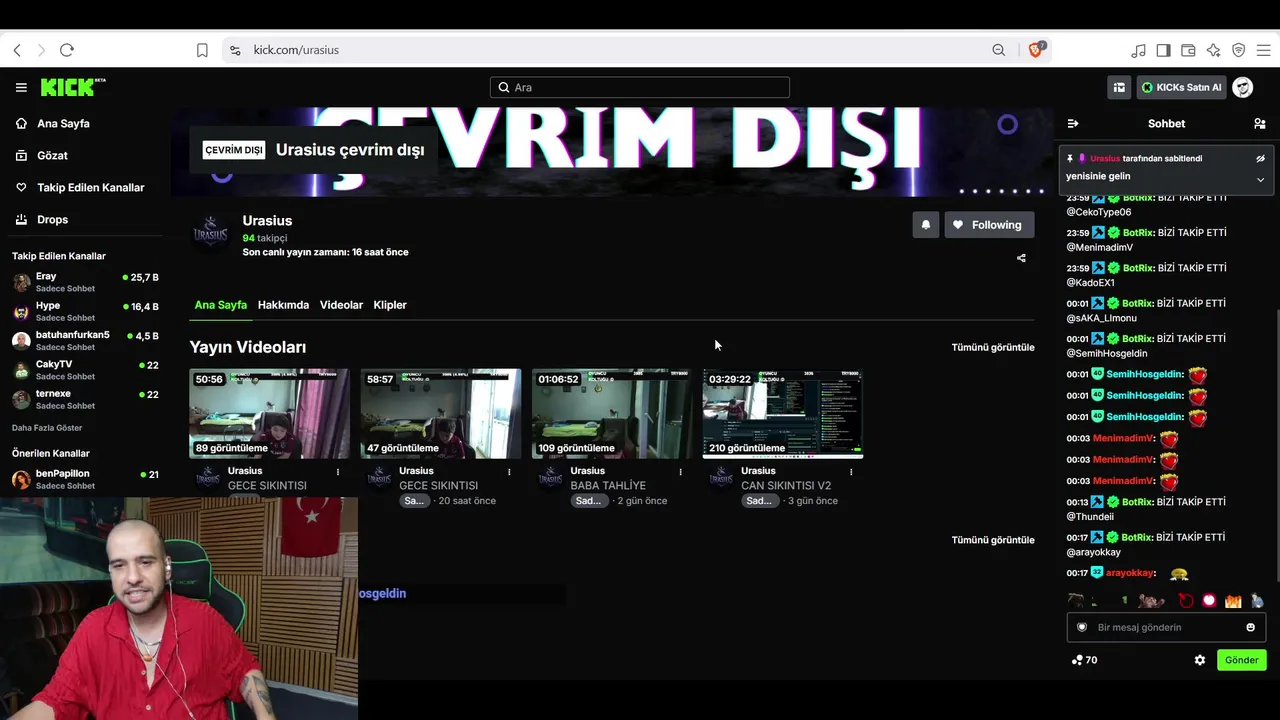Open options menu for CAN SIKINTISI V2 video
This screenshot has height=720, width=1280.
(851, 471)
